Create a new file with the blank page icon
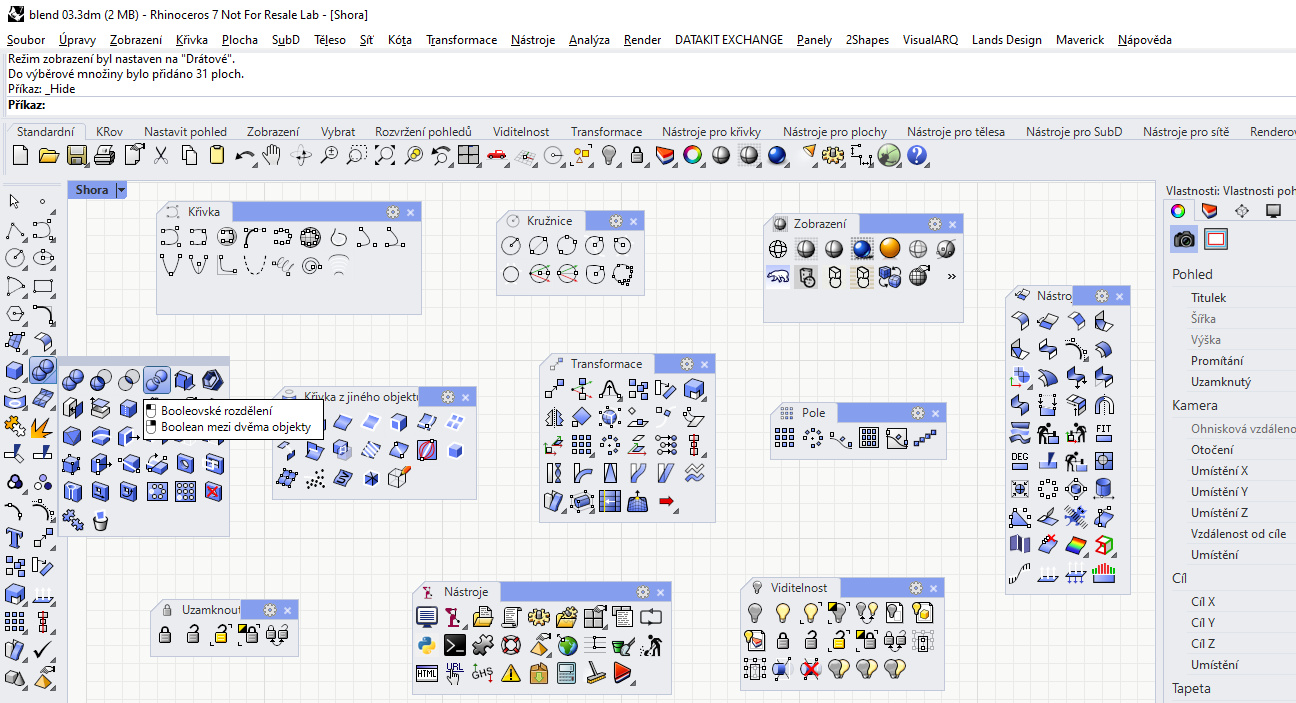 click(x=20, y=155)
